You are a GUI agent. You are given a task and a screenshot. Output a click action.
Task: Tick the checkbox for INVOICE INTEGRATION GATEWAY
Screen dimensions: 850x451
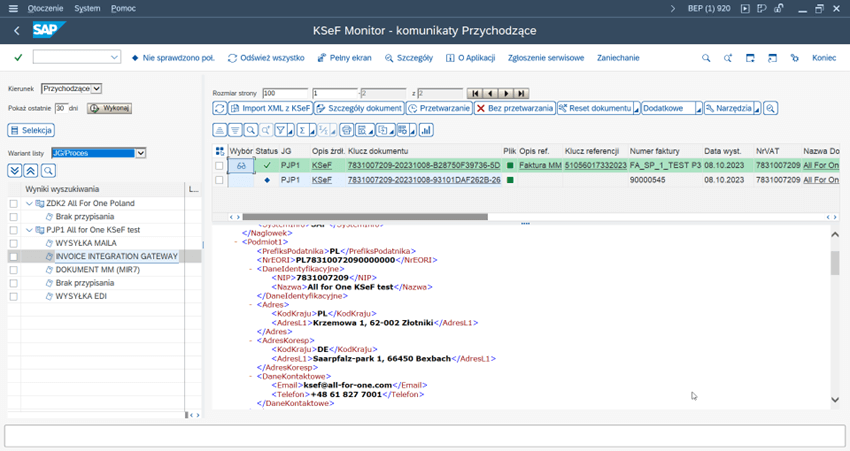(14, 256)
